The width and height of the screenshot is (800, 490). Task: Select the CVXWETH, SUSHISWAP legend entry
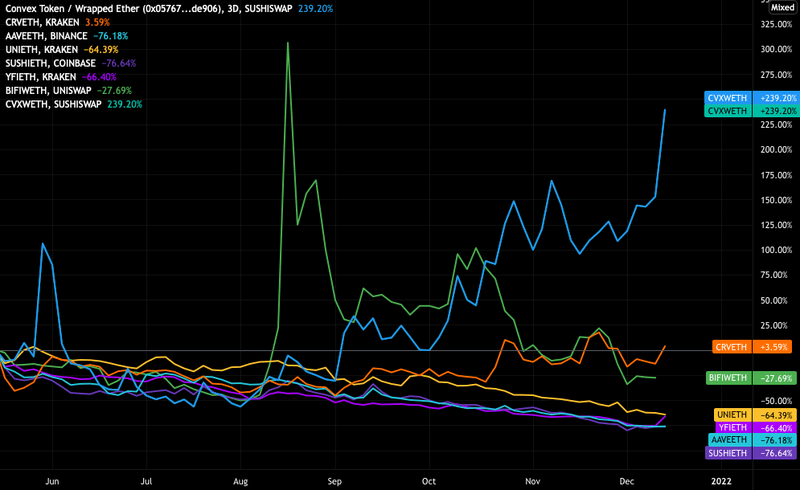pyautogui.click(x=54, y=104)
